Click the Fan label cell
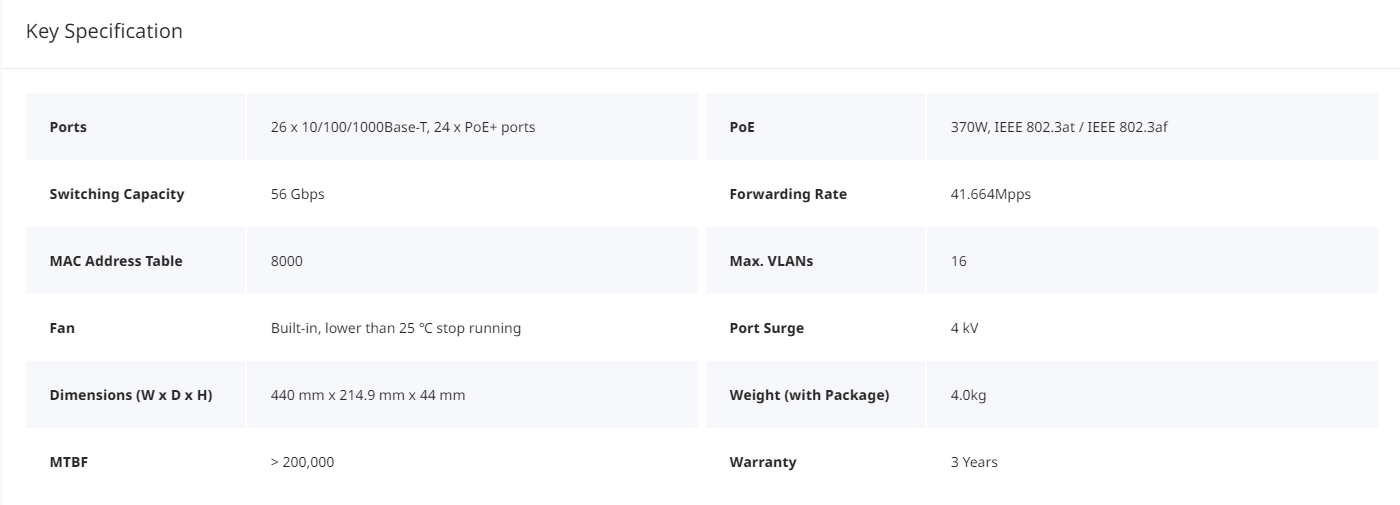Screen dimensions: 1400x505 135,328
